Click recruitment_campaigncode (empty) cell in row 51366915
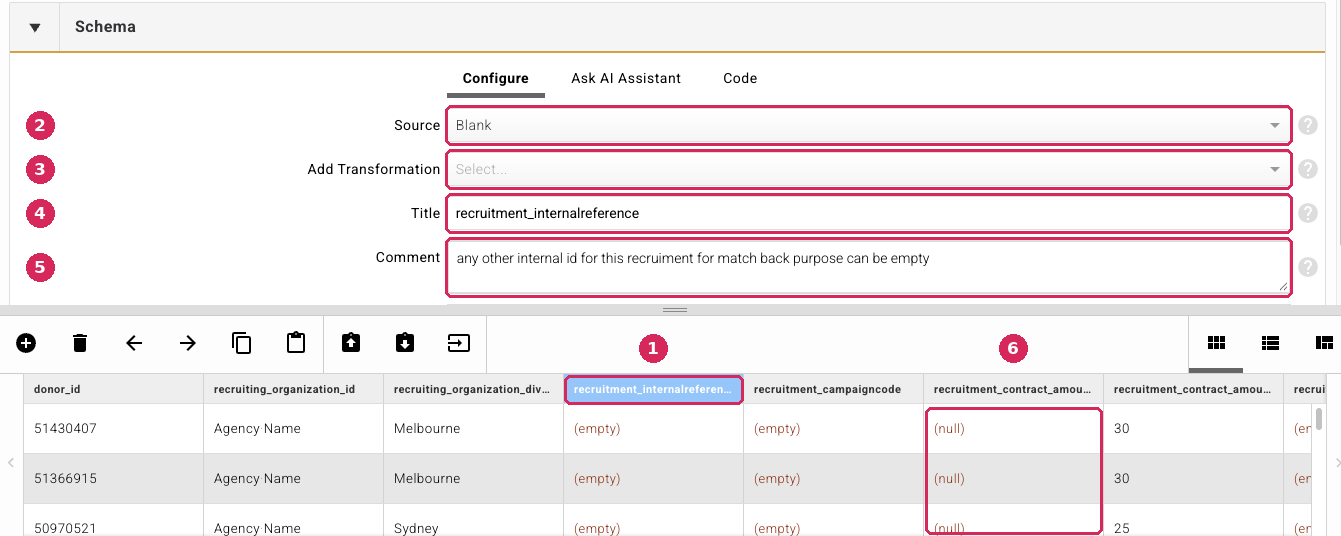The image size is (1341, 536). pyautogui.click(x=833, y=478)
